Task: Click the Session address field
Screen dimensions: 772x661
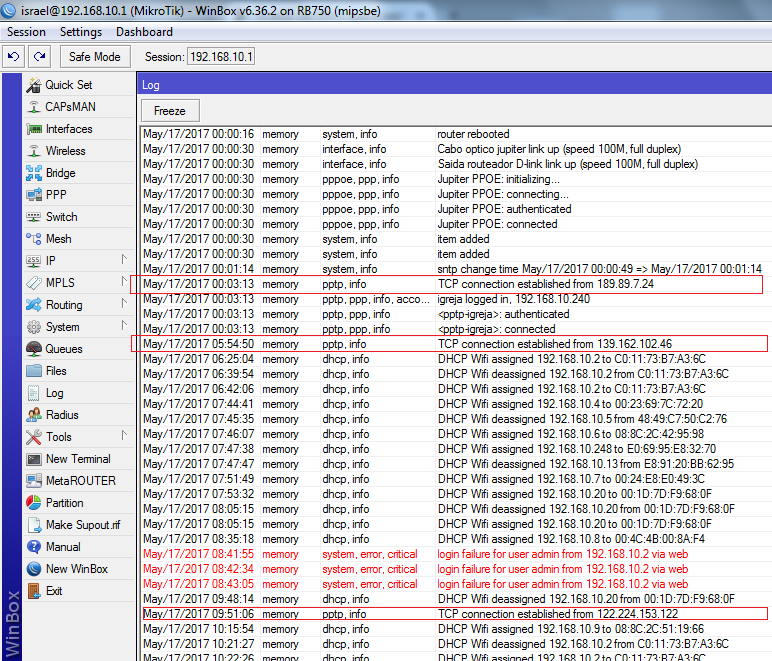Action: tap(221, 57)
